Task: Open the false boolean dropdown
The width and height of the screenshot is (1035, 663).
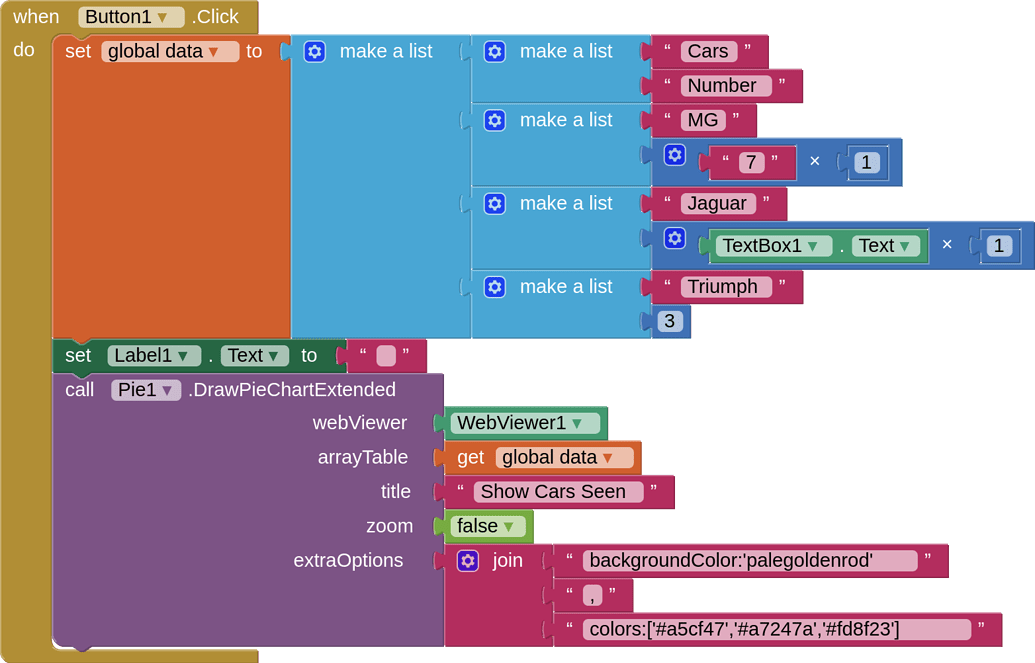Action: click(488, 526)
